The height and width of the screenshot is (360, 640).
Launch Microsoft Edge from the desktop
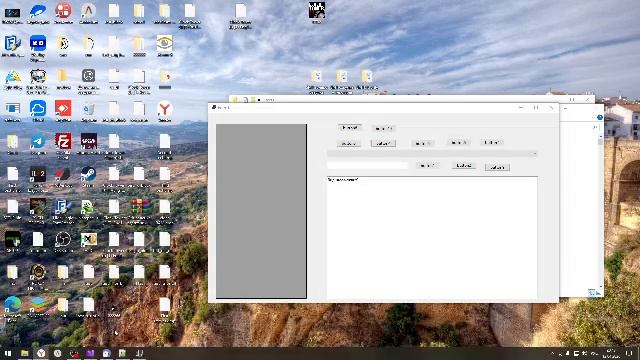tap(13, 304)
